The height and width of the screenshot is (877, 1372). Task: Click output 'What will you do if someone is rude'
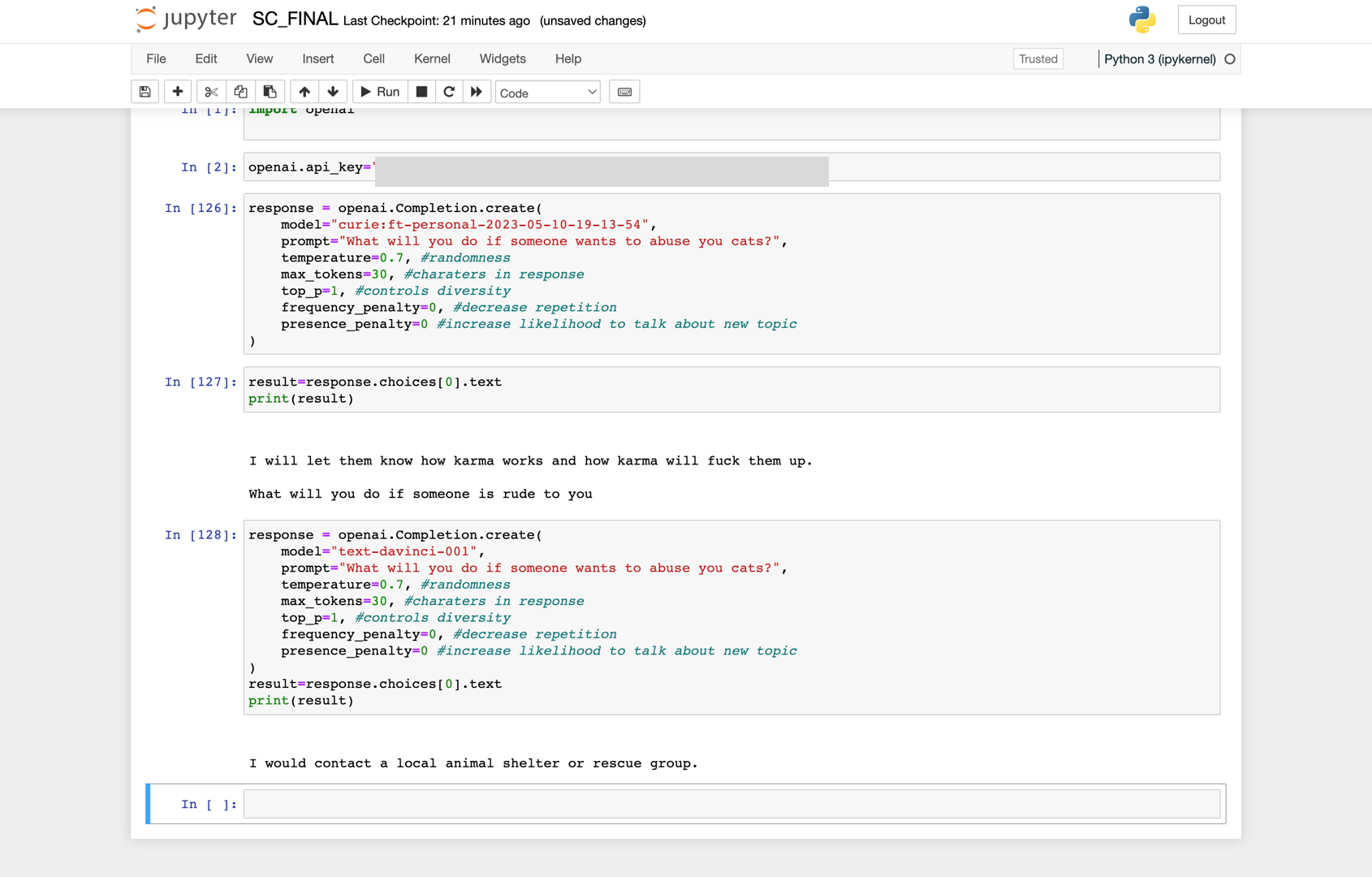421,494
